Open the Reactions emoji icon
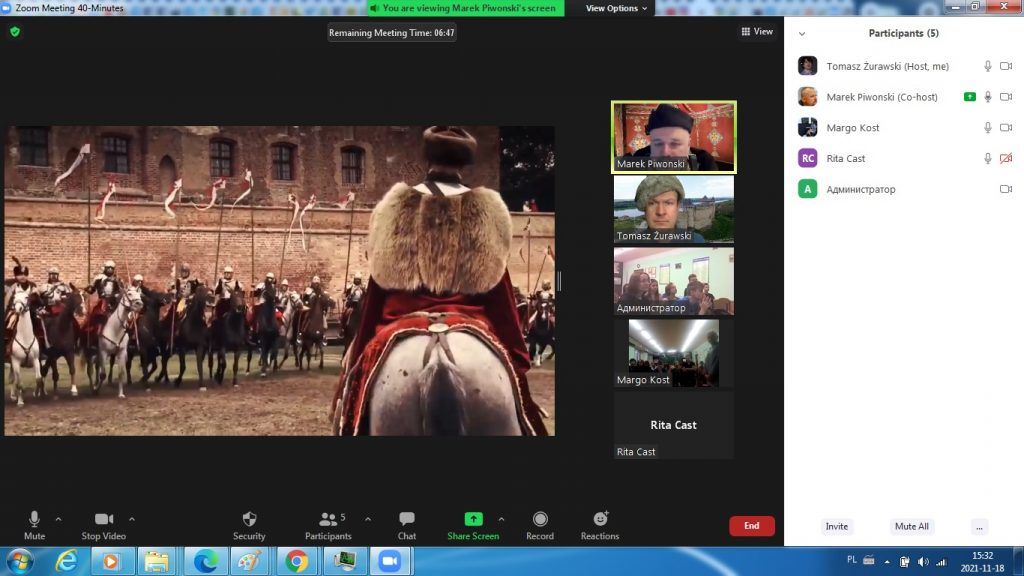1024x576 pixels. coord(600,519)
